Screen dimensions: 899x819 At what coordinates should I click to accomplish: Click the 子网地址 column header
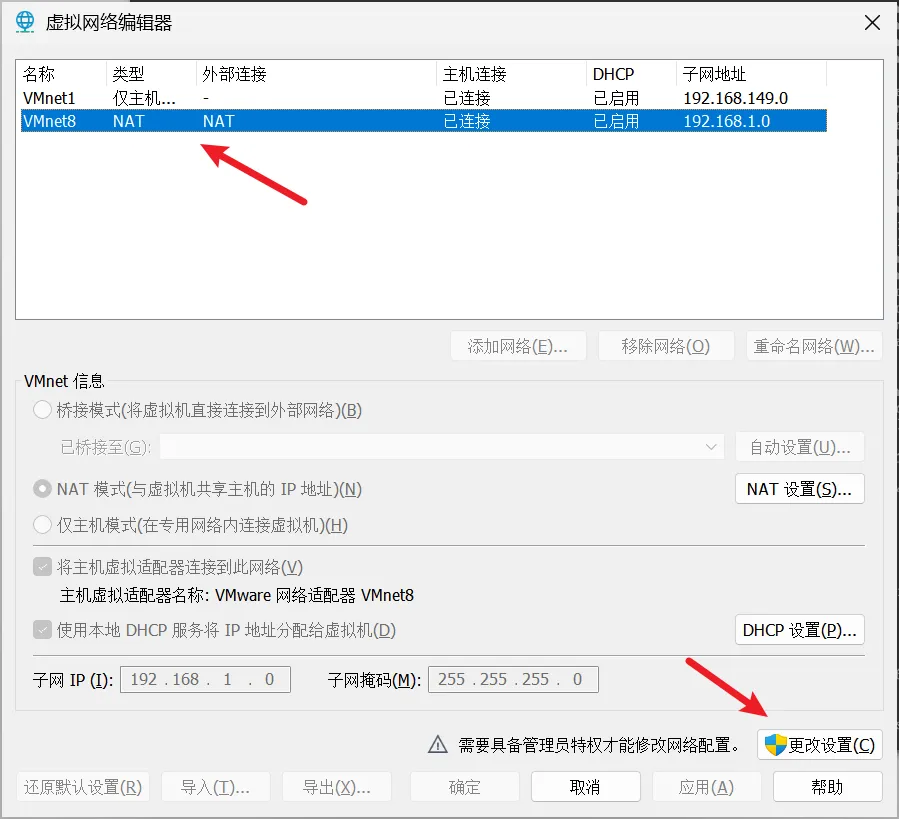pos(751,74)
